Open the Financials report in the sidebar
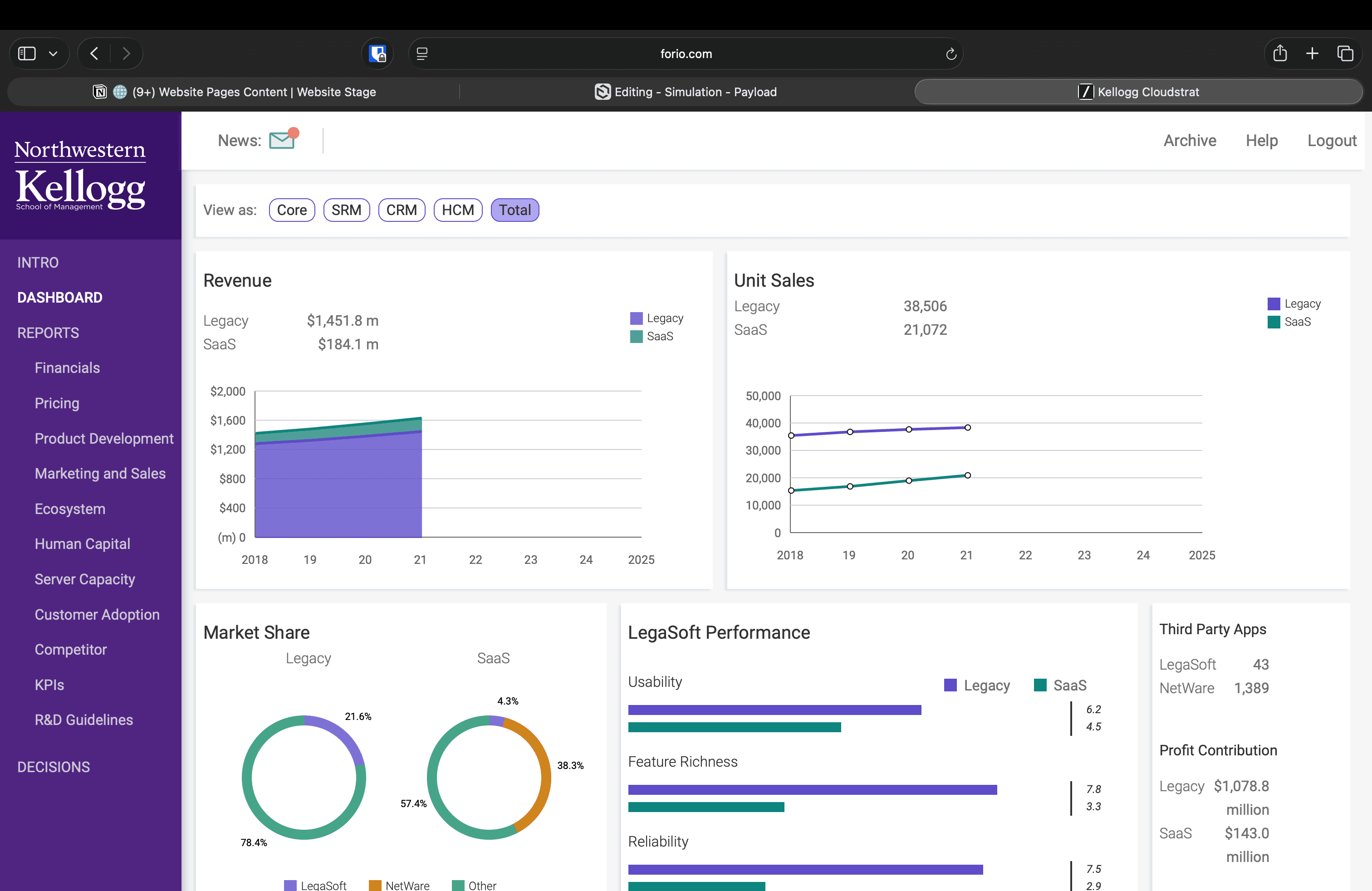 (67, 367)
